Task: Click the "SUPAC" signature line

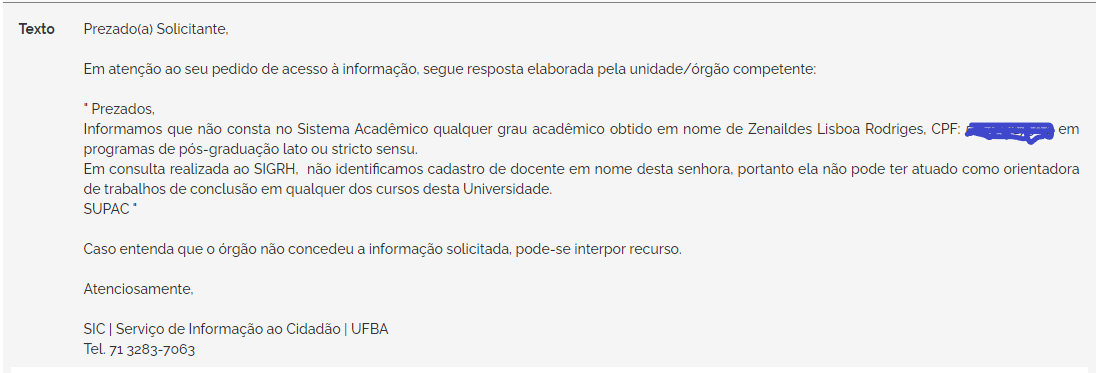Action: pyautogui.click(x=107, y=209)
